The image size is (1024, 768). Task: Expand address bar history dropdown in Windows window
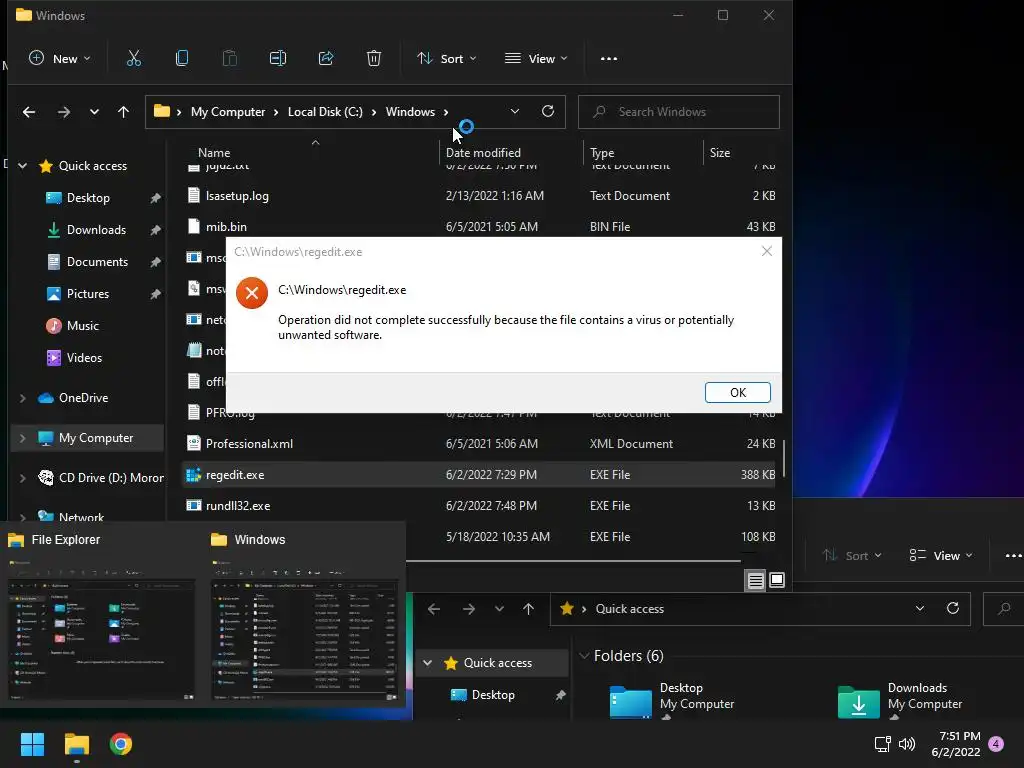coord(515,112)
